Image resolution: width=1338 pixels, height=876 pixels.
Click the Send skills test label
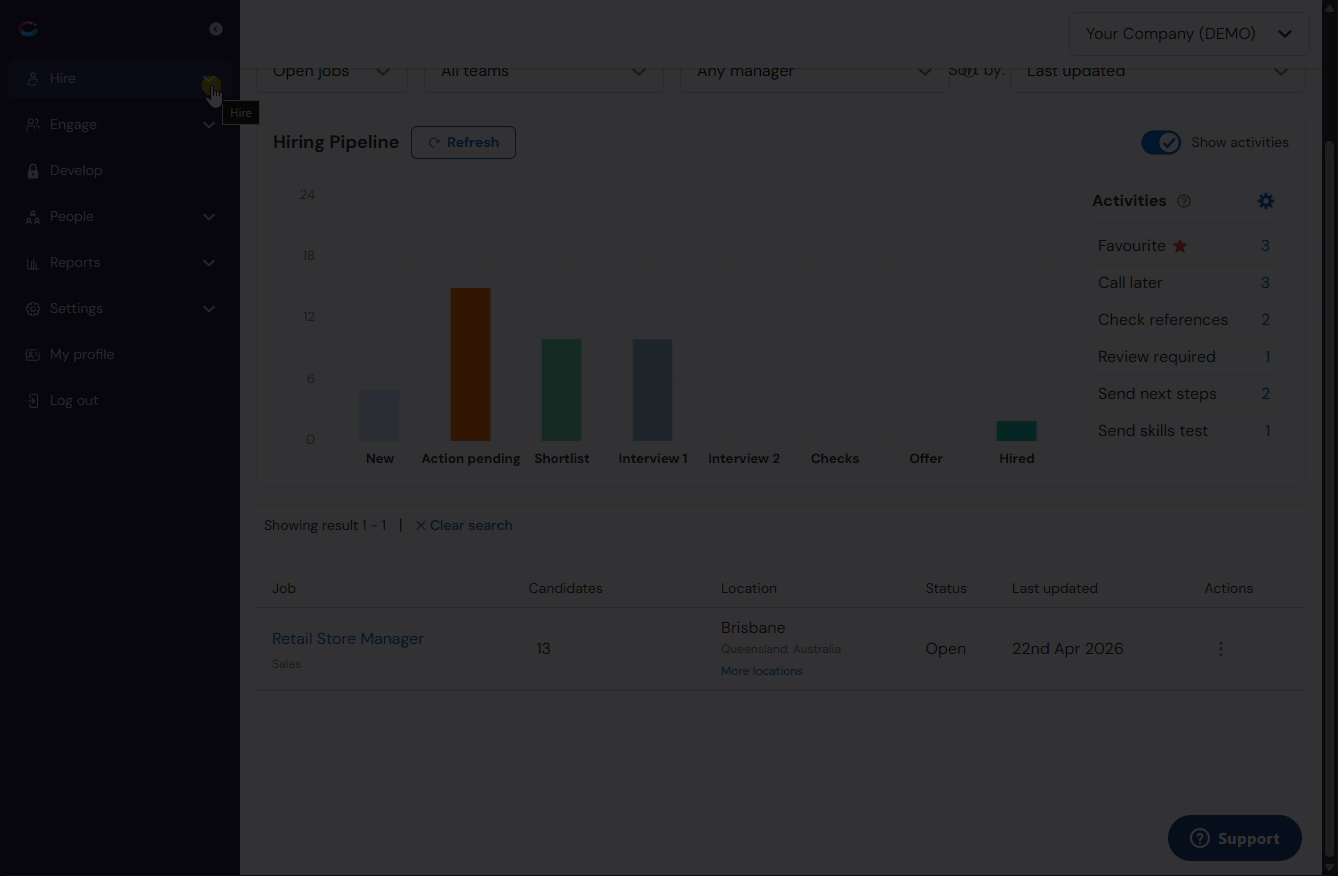[1153, 431]
